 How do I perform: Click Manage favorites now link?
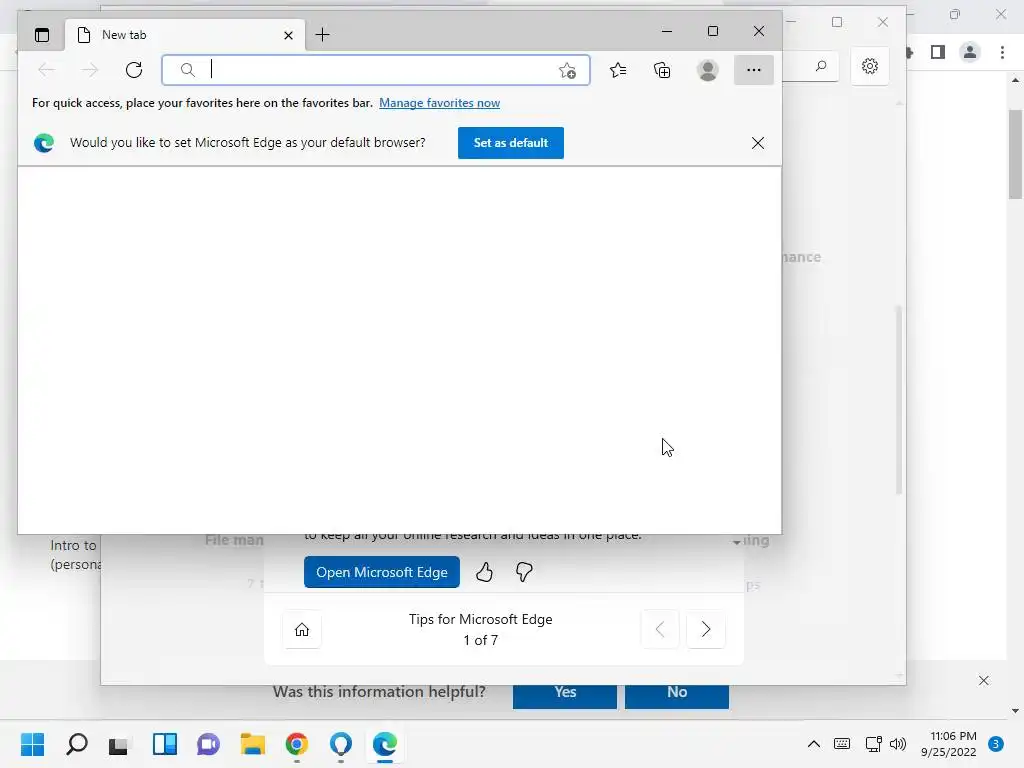pos(440,103)
